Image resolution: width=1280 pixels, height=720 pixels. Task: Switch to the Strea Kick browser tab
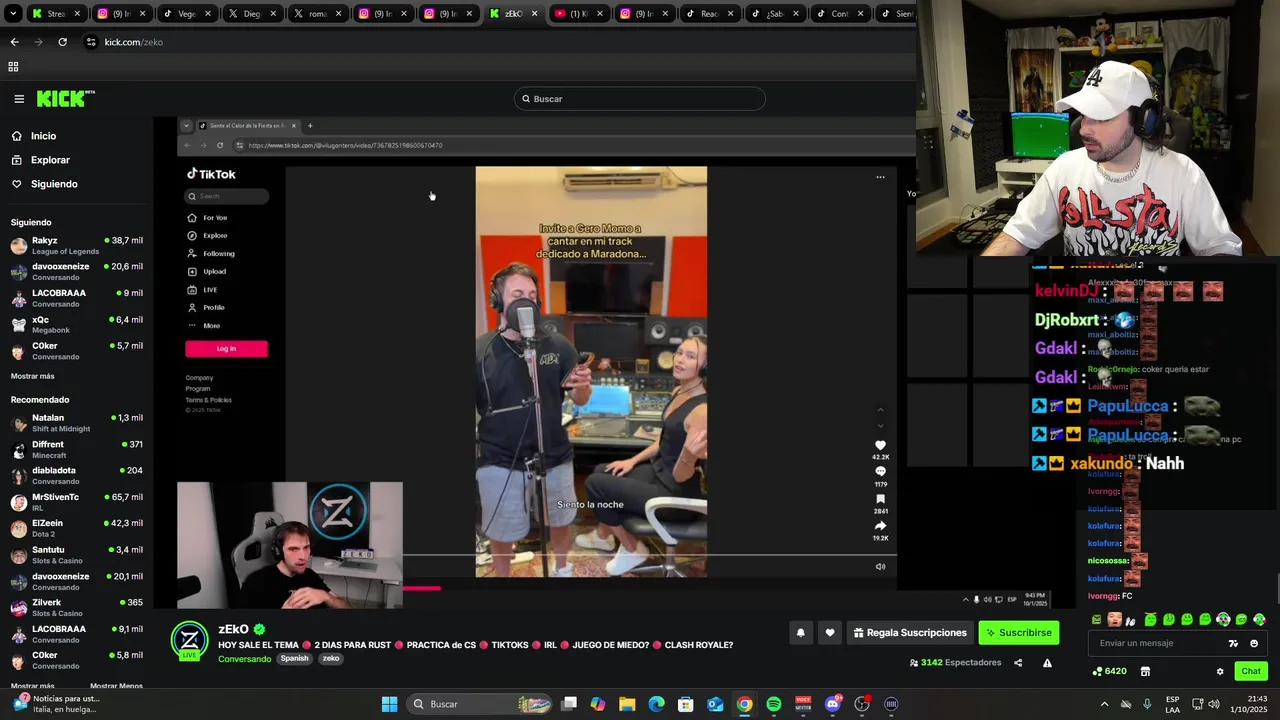click(55, 14)
